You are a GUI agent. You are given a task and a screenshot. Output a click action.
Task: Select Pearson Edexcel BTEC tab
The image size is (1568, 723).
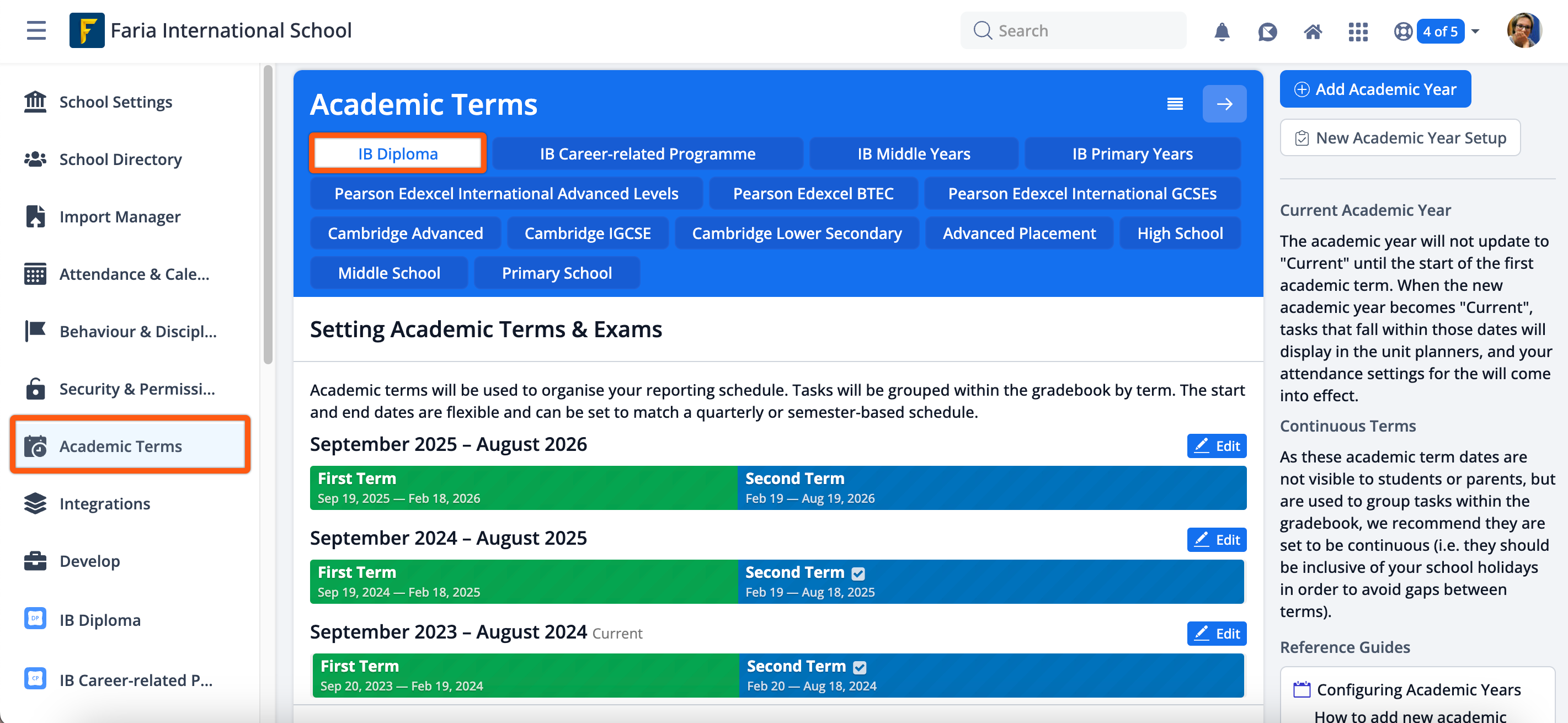813,193
